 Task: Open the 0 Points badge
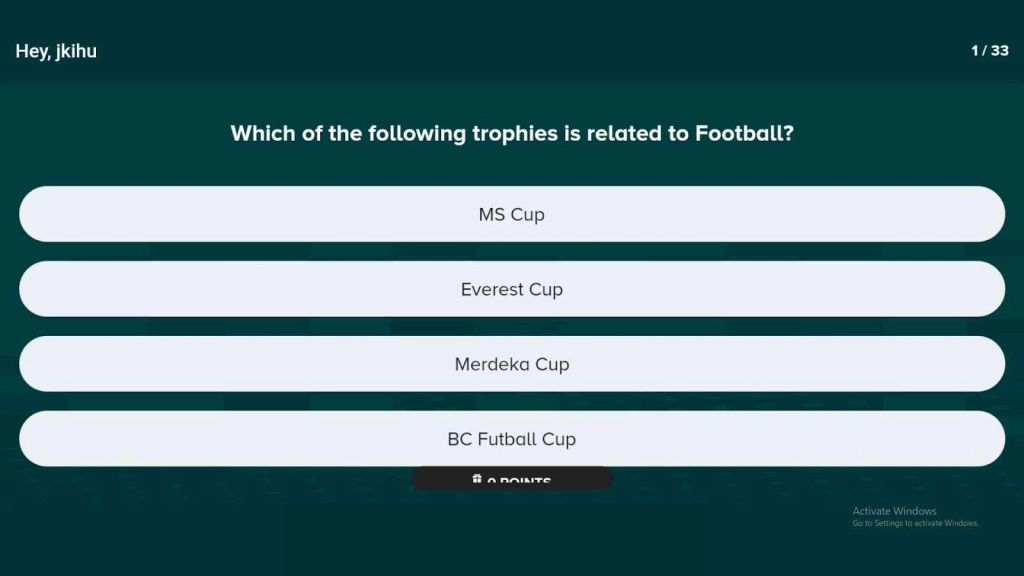(512, 478)
